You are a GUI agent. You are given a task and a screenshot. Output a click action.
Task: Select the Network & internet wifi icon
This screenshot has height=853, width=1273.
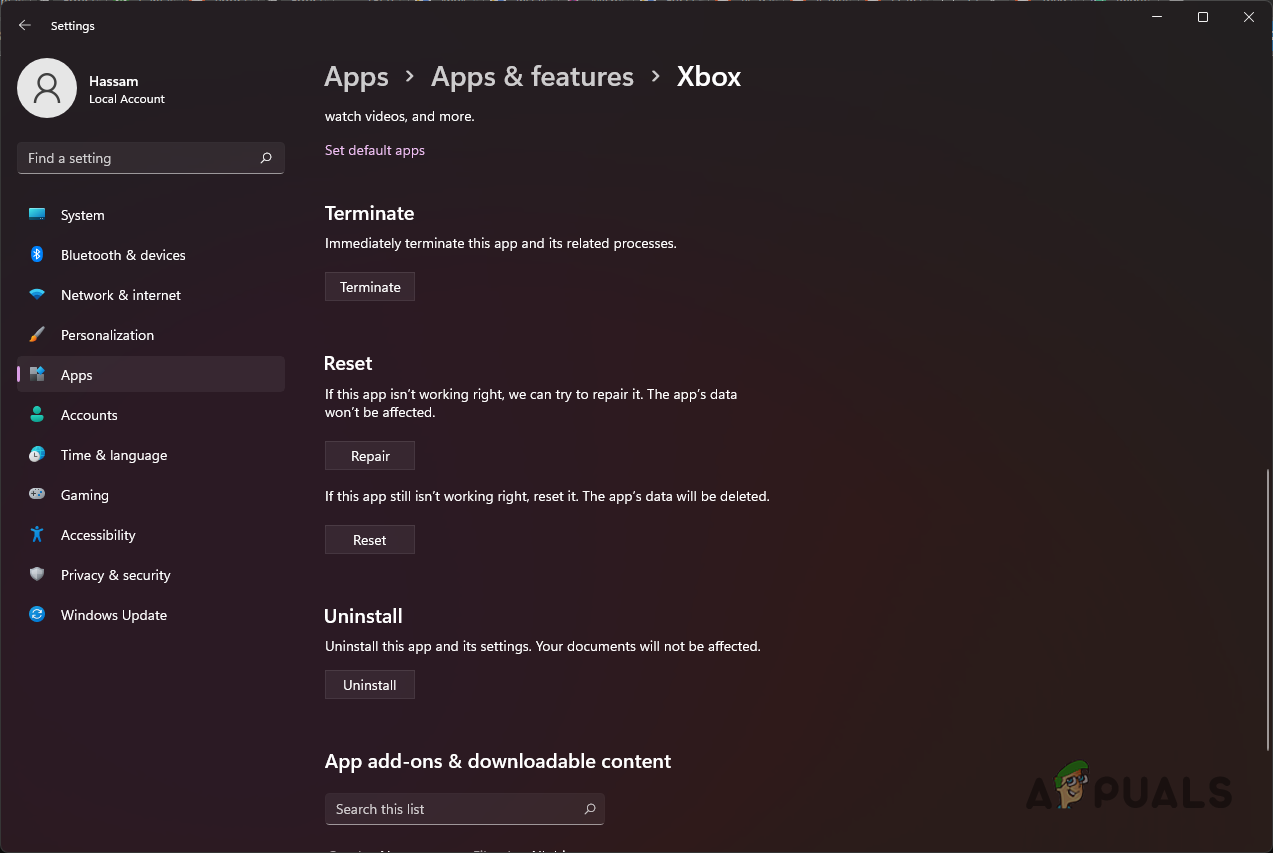[37, 295]
